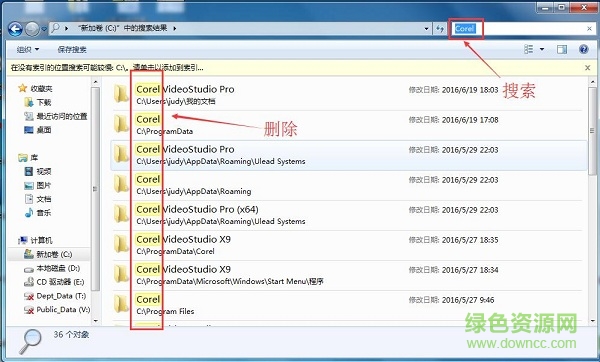Open the 图片 (Pictures) library

(44, 185)
